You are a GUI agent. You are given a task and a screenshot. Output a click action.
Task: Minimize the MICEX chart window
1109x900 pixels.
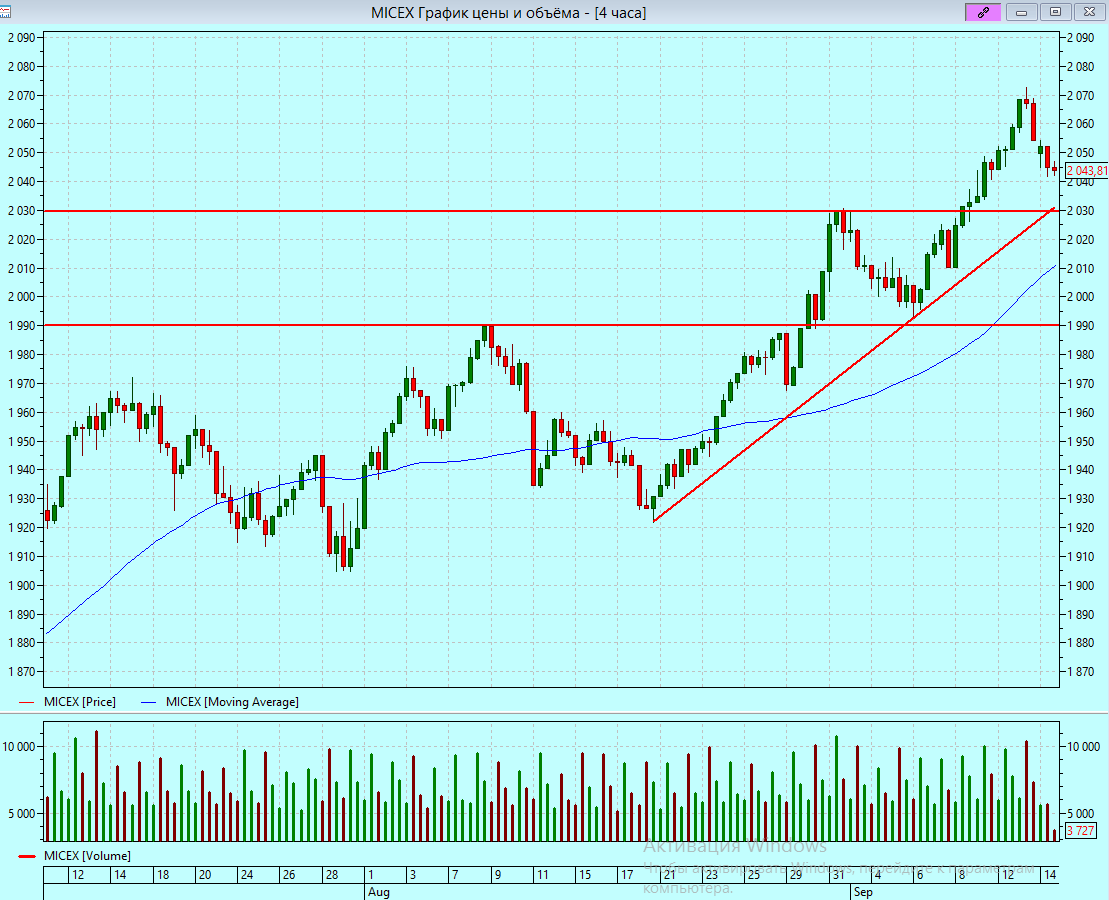[x=1021, y=12]
